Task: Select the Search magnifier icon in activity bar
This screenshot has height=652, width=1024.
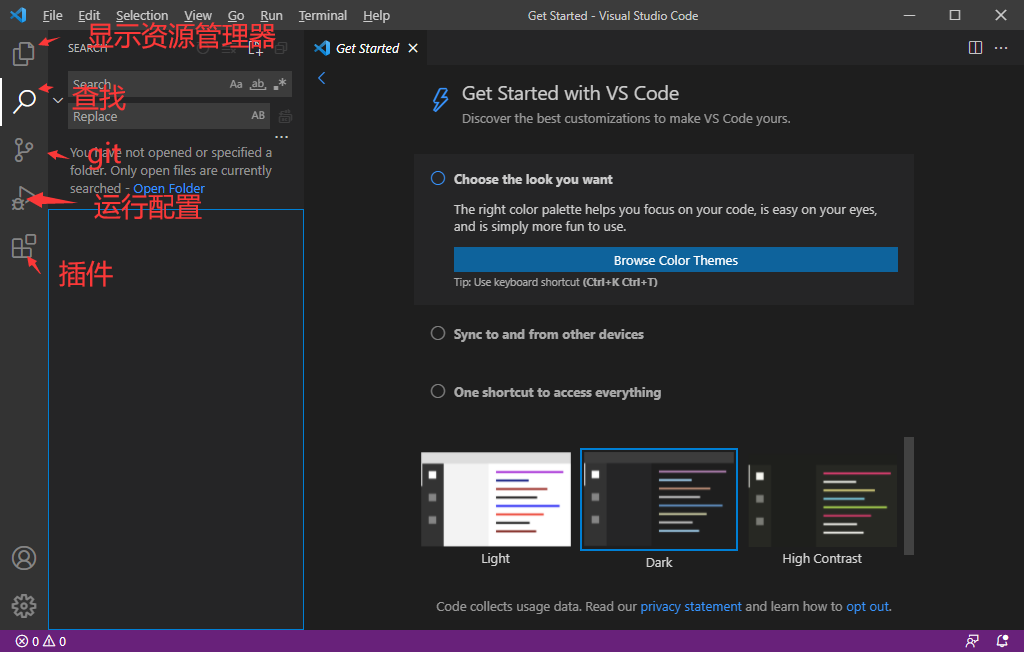Action: 24,101
